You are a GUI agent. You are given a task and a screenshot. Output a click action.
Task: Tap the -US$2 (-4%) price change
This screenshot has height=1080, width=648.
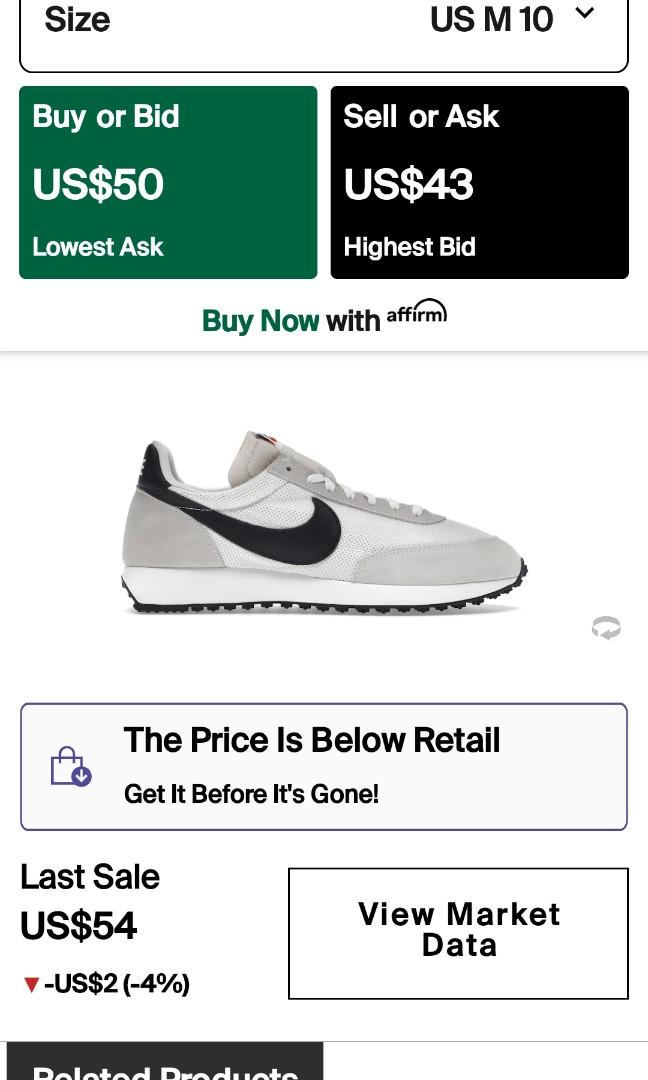(x=117, y=984)
